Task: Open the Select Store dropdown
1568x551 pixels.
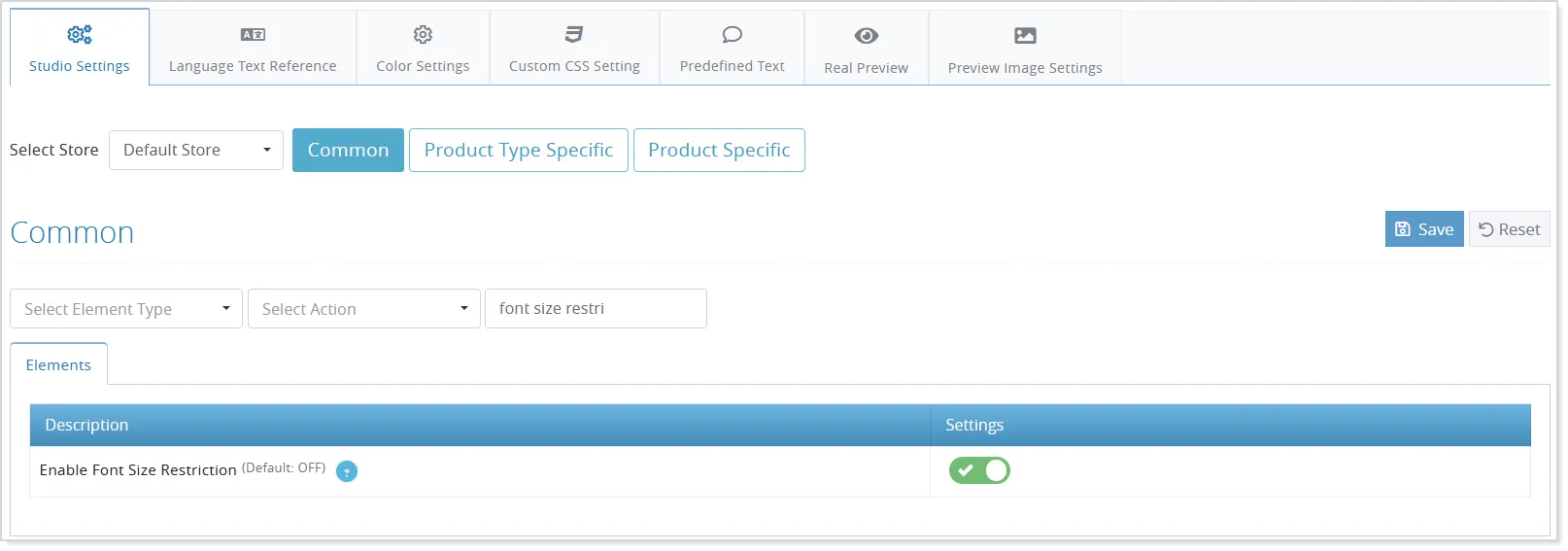Action: coord(196,150)
